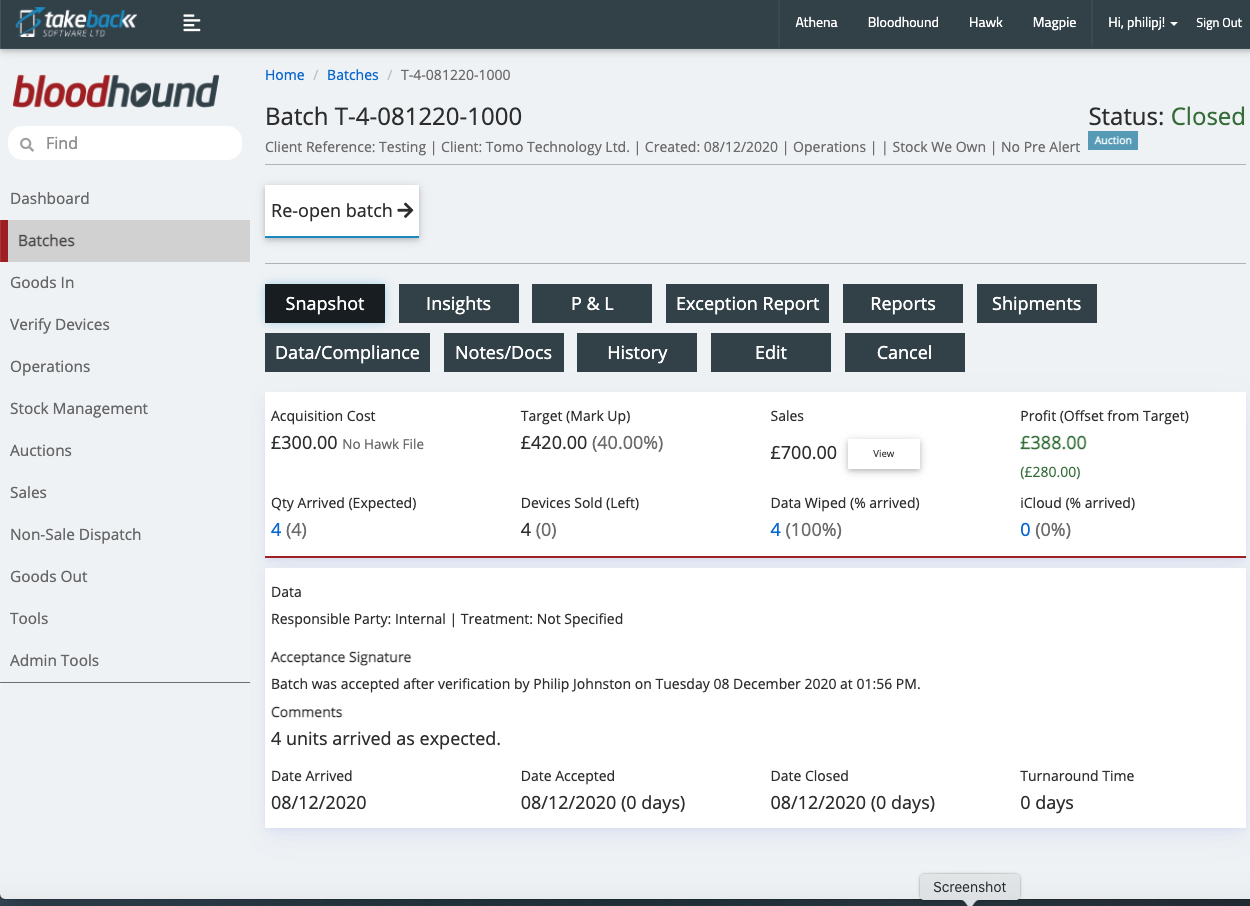This screenshot has height=906, width=1250.
Task: Click Sign Out
Action: 1219,23
